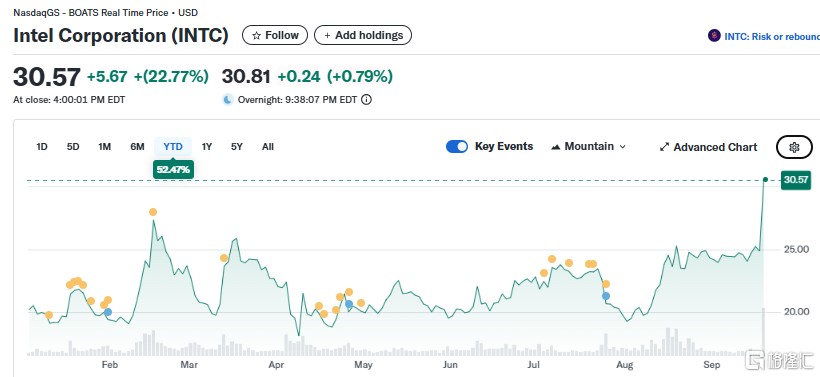Click the Advanced Chart link
This screenshot has height=377, width=820.
click(715, 147)
